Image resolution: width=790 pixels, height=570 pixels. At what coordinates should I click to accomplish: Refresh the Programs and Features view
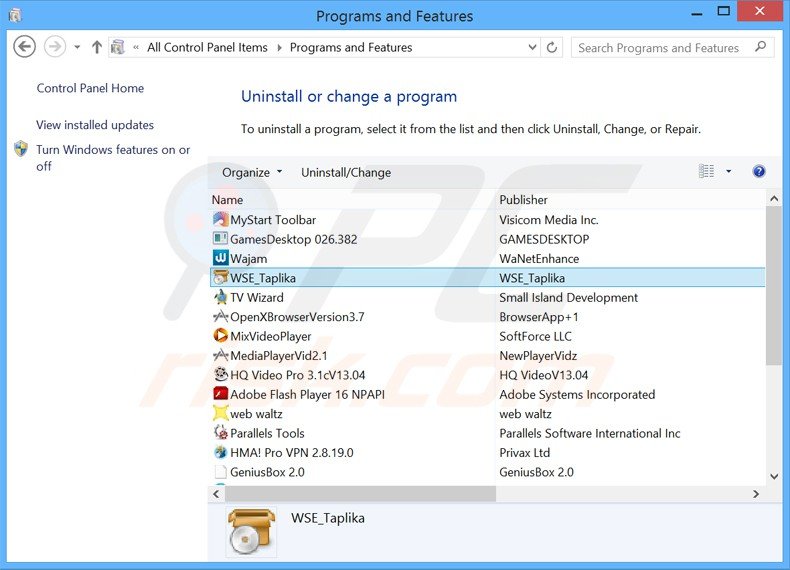pos(552,47)
